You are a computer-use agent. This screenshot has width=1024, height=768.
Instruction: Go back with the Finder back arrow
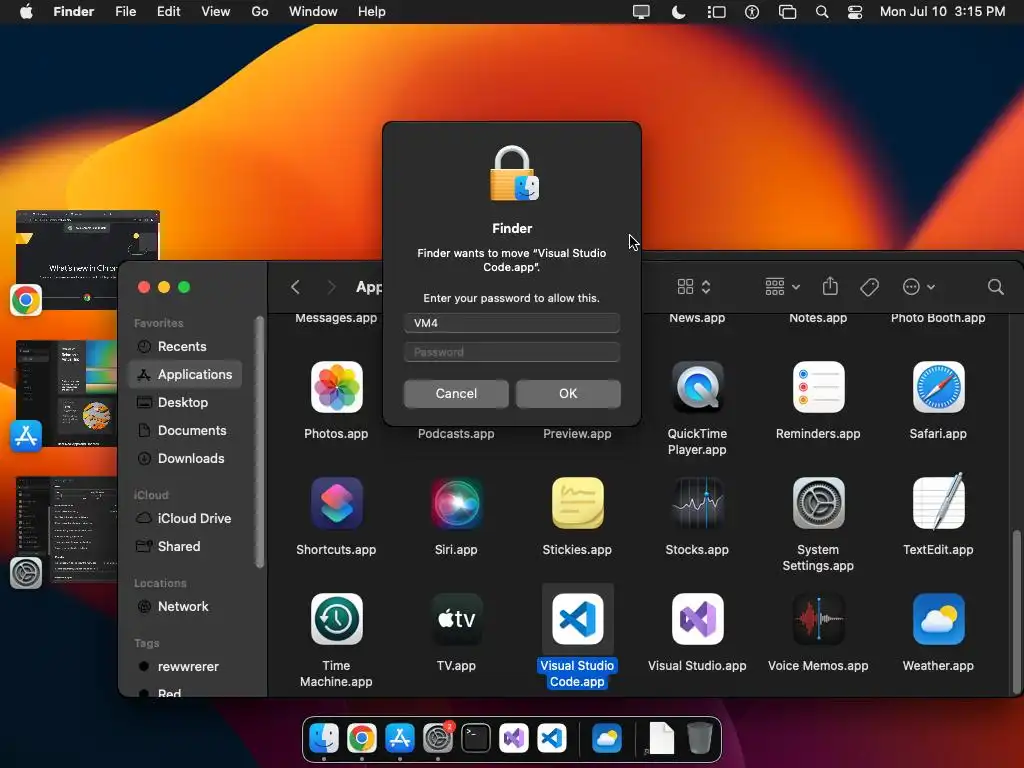(295, 287)
